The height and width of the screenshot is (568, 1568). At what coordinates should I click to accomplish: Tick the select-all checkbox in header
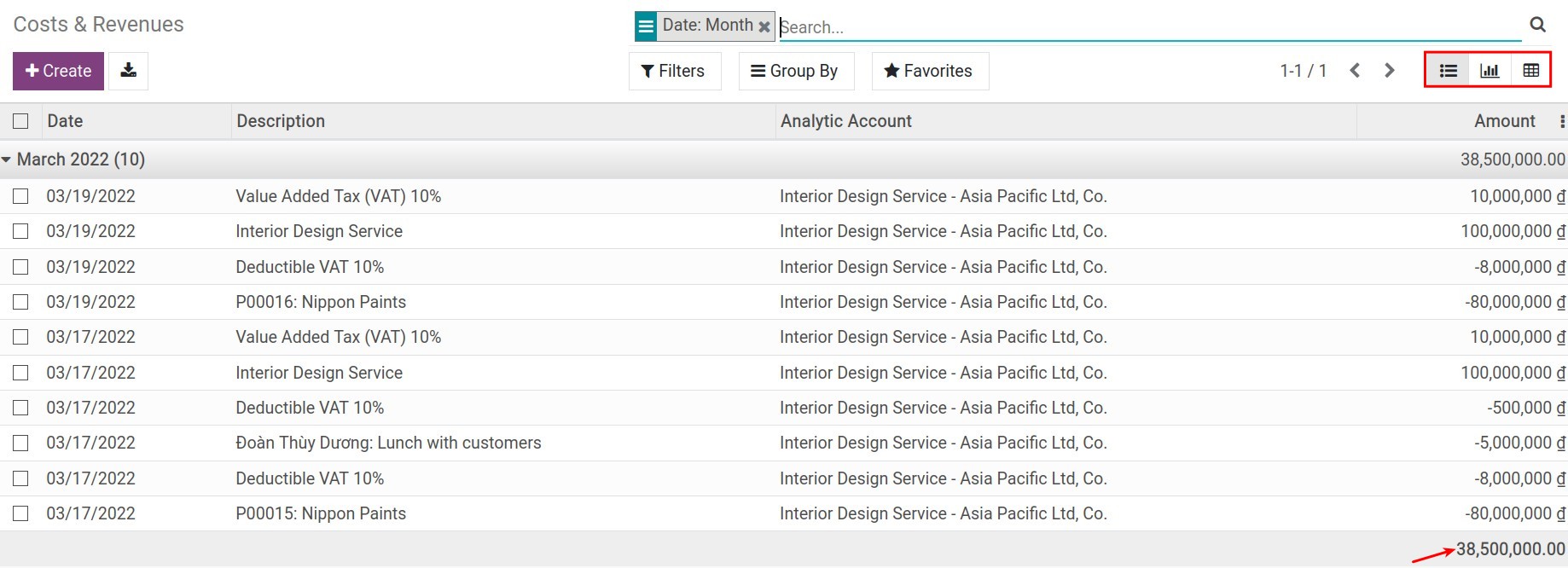(20, 121)
